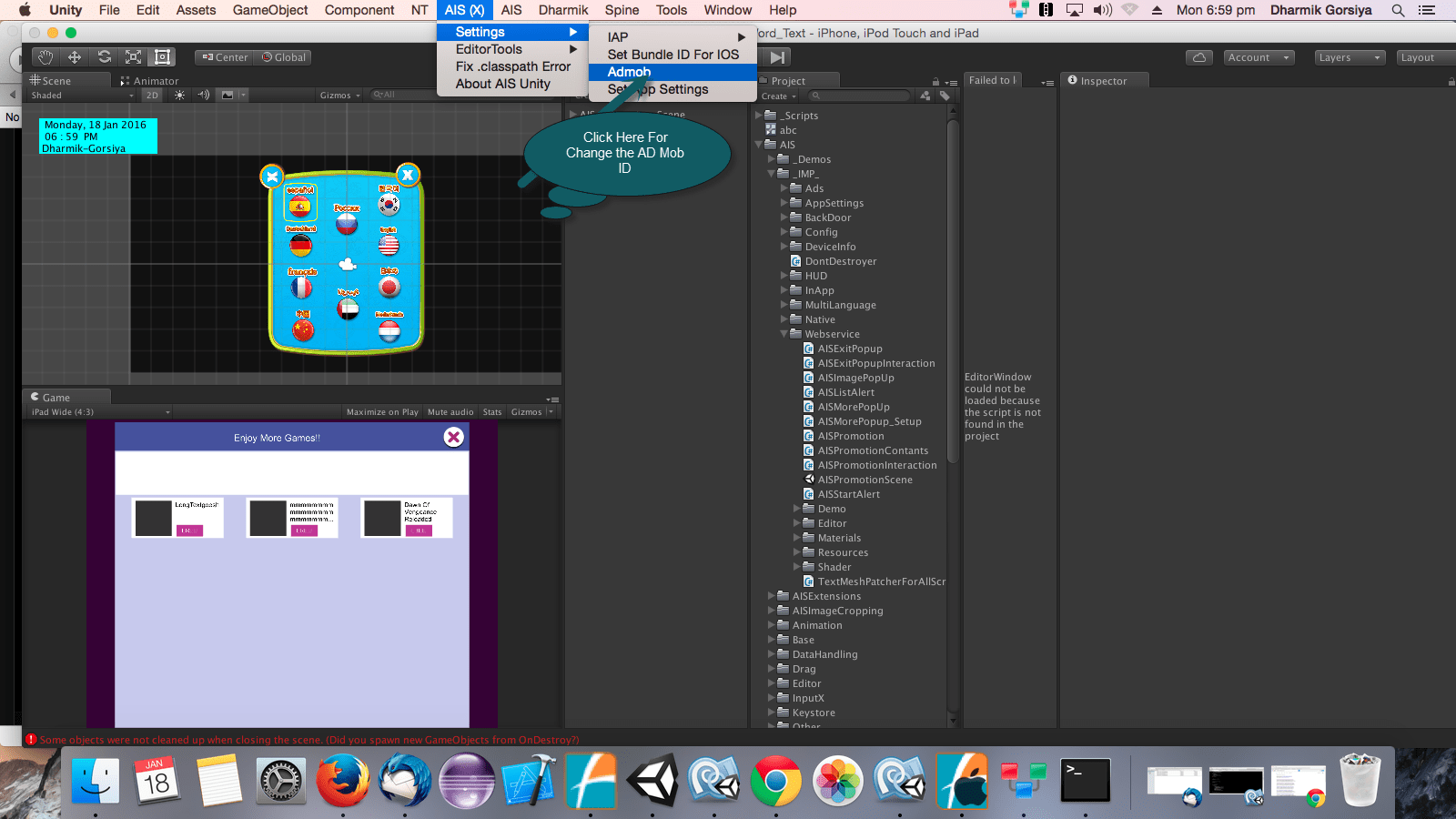Click LongTextgood game thumbnail
The width and height of the screenshot is (1456, 819).
(154, 519)
